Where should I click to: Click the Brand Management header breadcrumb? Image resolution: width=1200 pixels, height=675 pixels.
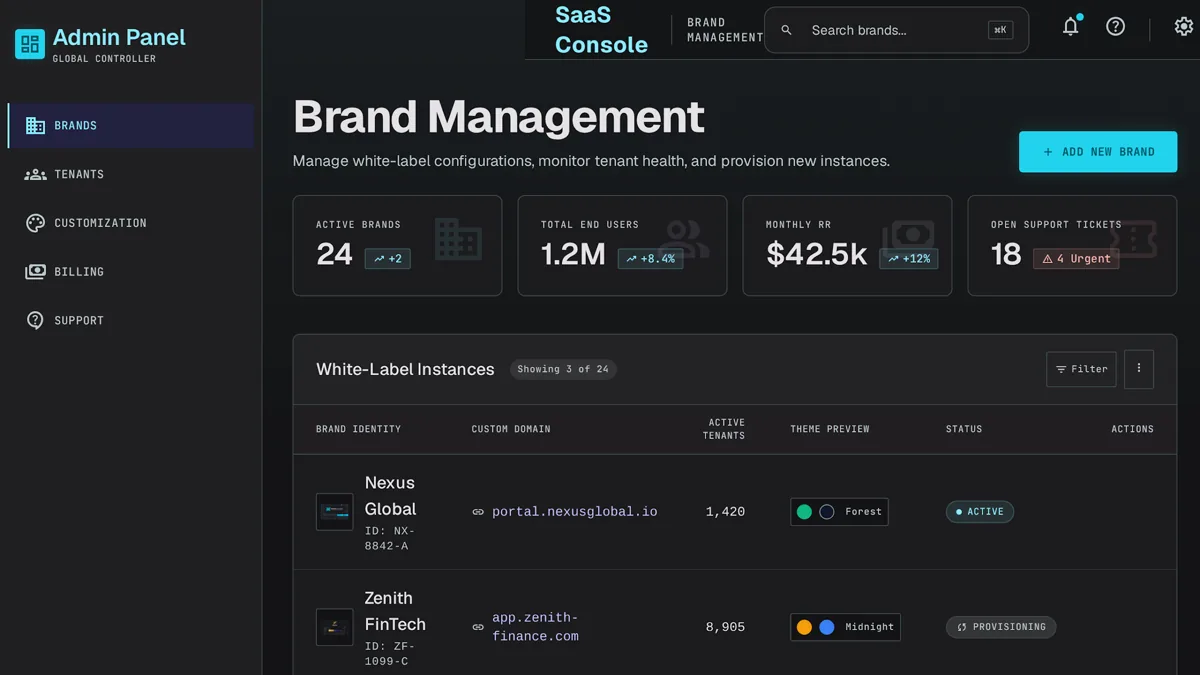[x=725, y=30]
